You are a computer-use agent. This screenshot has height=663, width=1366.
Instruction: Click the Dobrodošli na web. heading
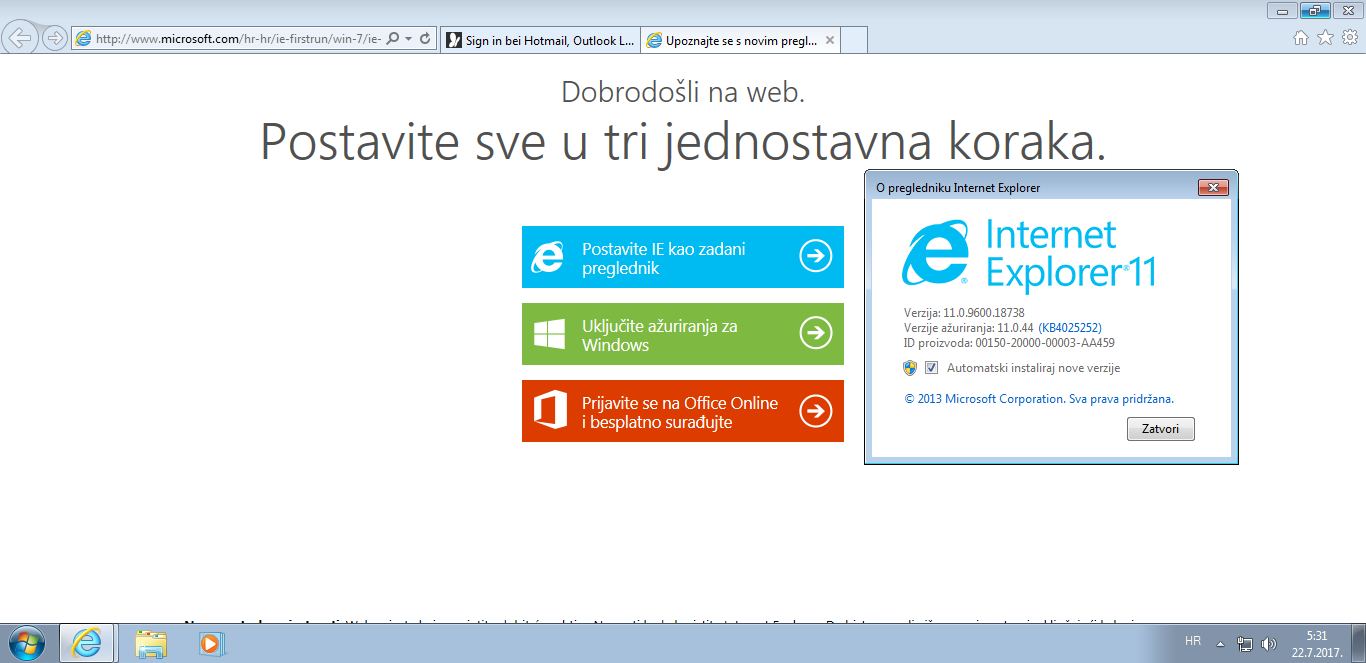click(x=683, y=93)
